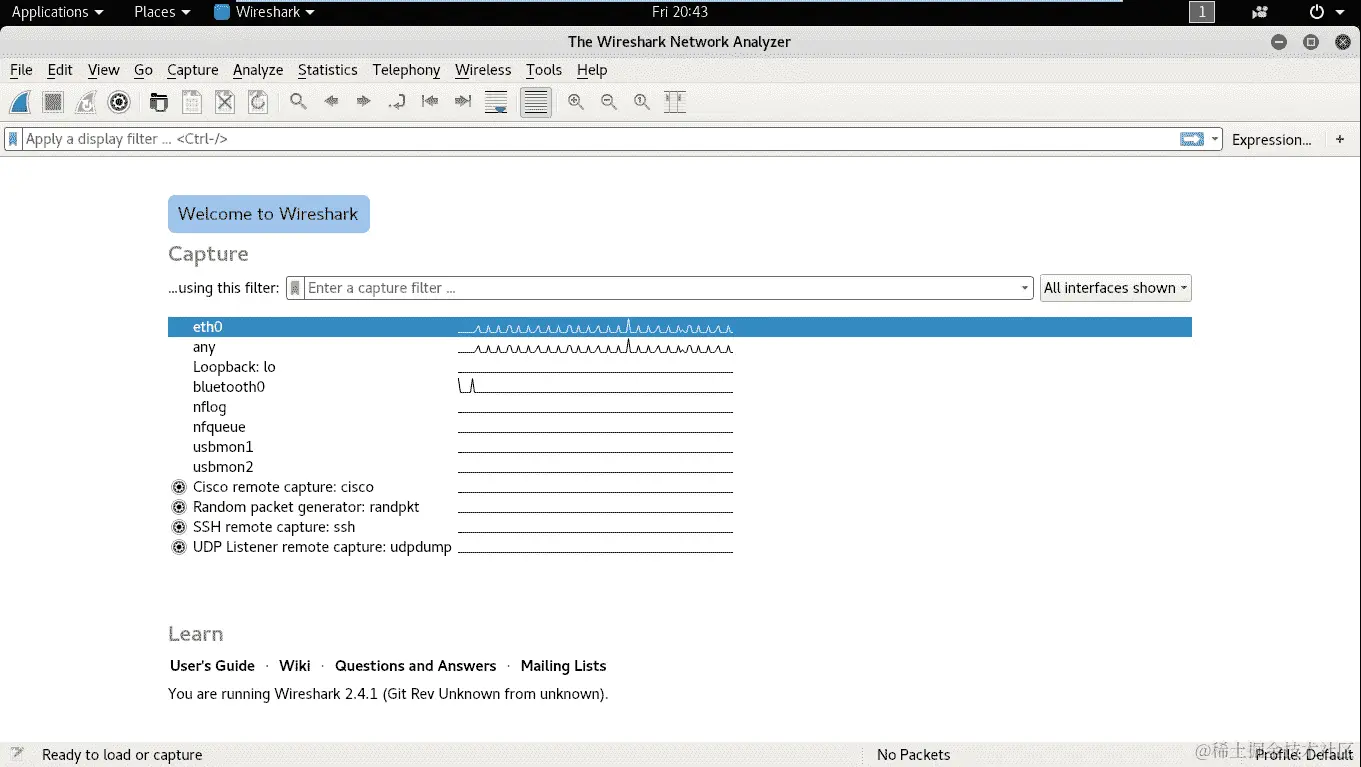Open a capture file using the folder icon
Image resolution: width=1361 pixels, height=767 pixels.
159,101
